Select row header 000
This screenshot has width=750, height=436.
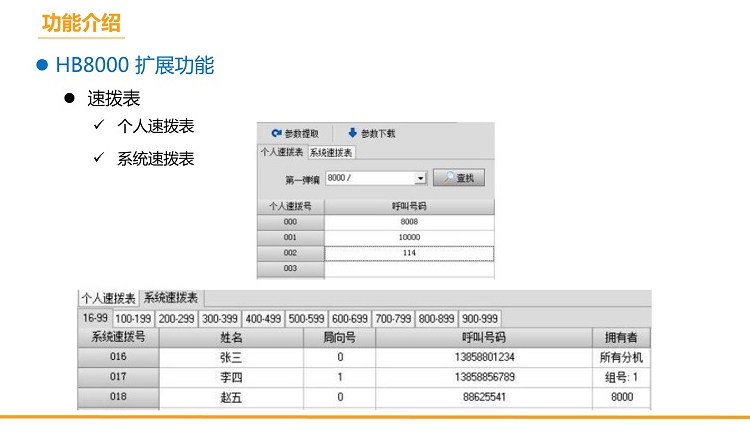point(290,222)
